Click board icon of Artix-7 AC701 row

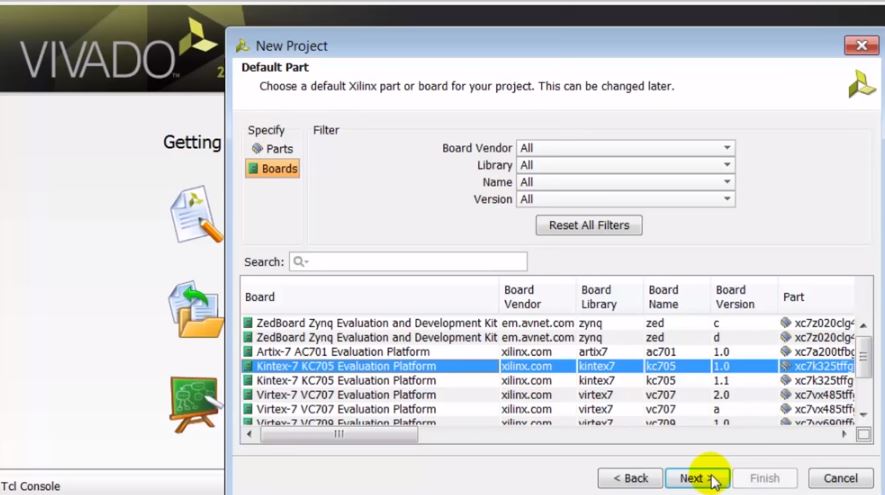coord(248,352)
